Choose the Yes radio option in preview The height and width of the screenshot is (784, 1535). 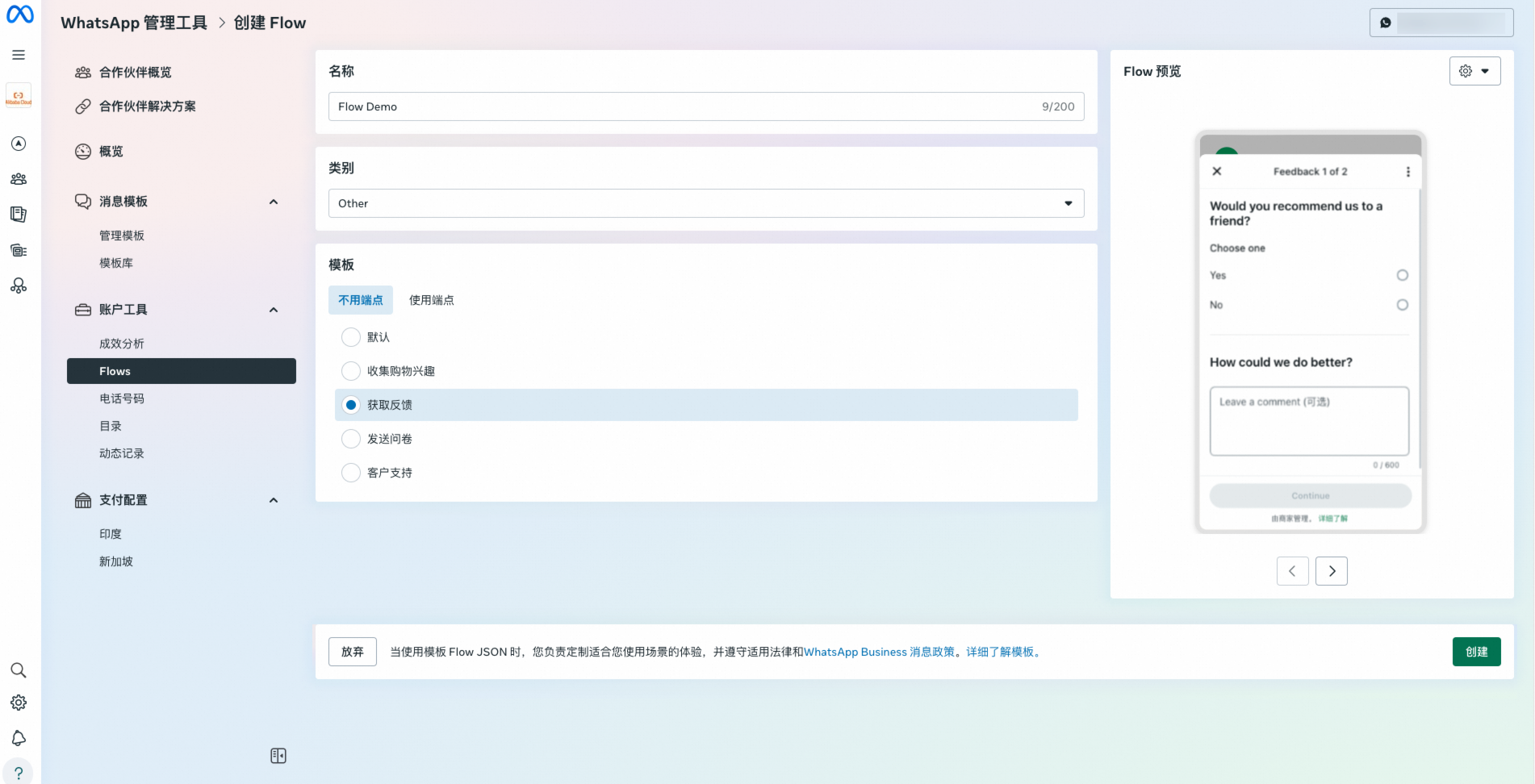pyautogui.click(x=1403, y=275)
